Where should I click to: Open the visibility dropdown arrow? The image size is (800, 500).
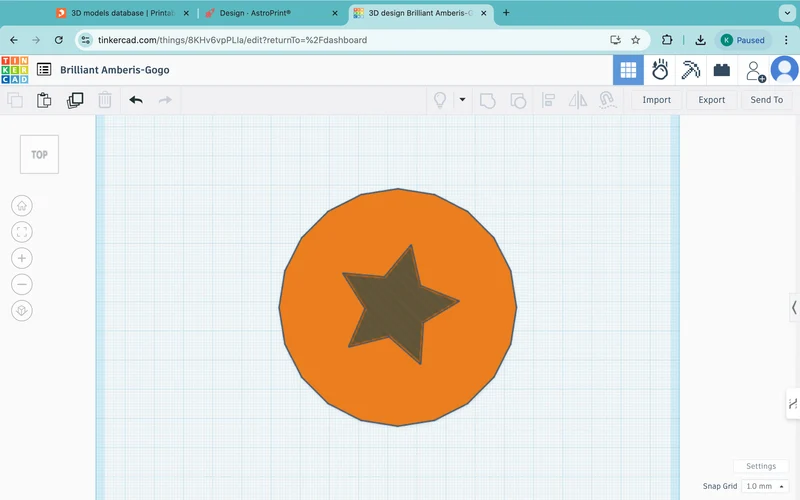(x=462, y=99)
